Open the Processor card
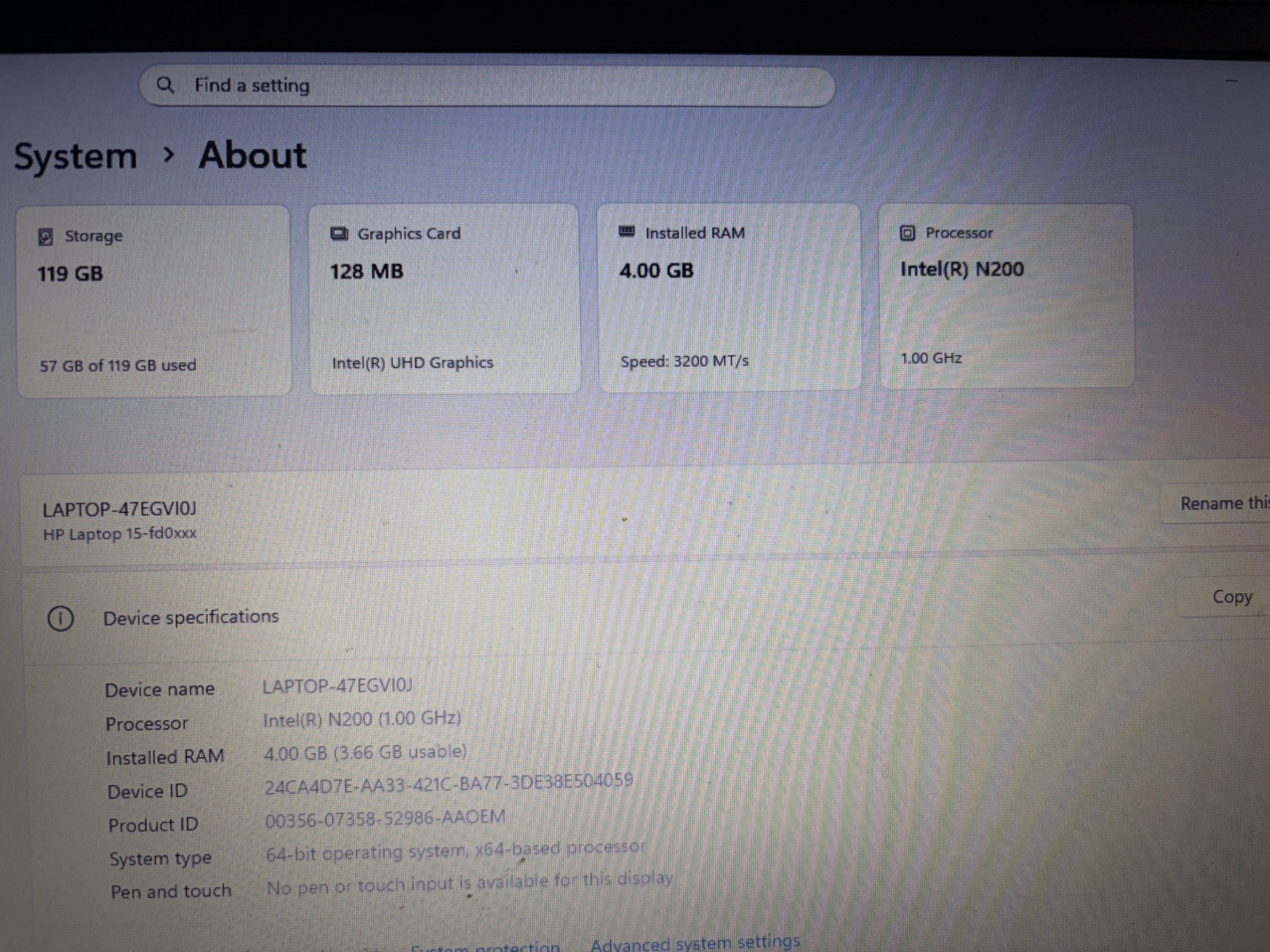Viewport: 1270px width, 952px height. coord(1006,295)
